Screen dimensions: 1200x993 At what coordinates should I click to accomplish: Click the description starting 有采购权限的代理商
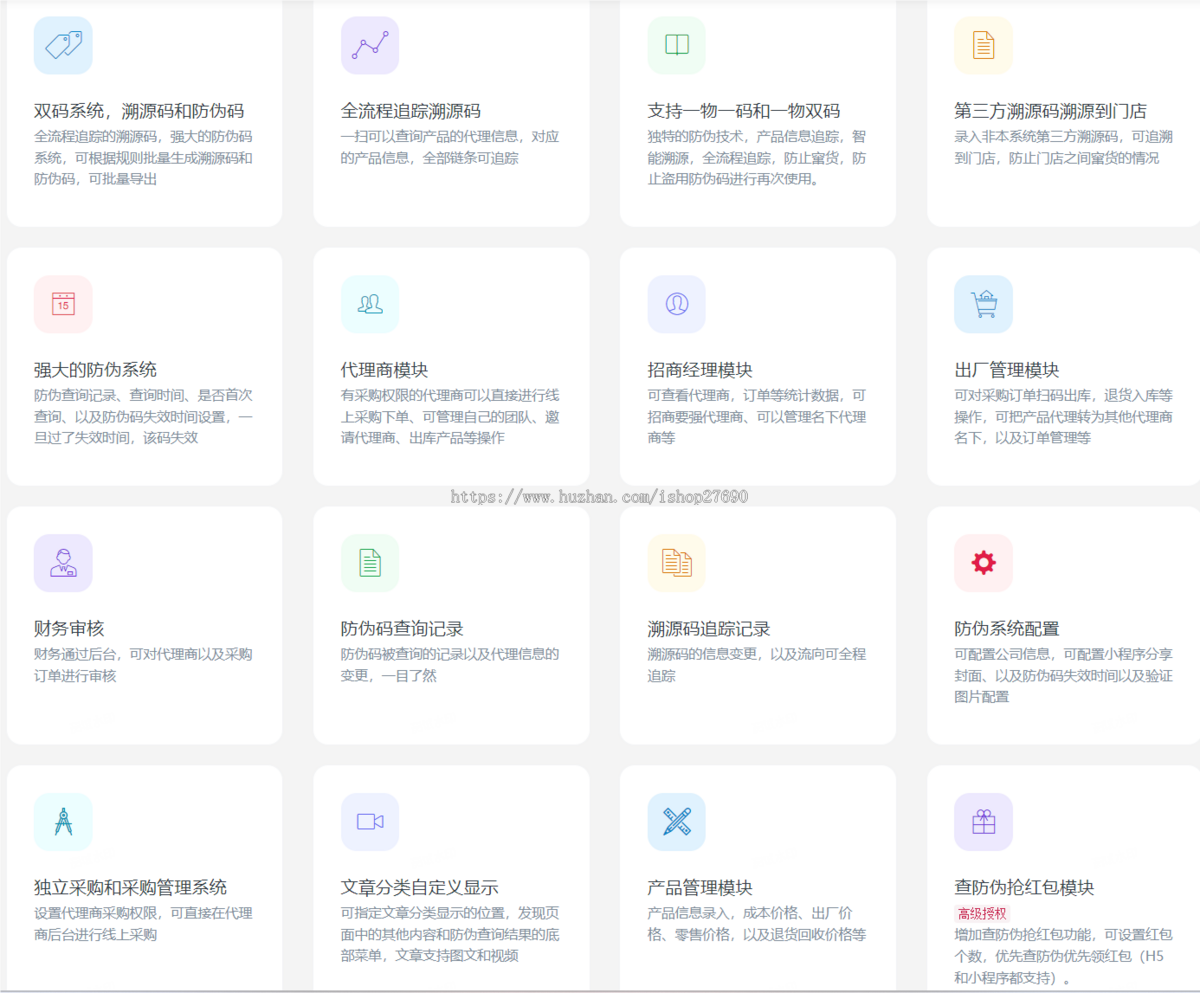[x=450, y=416]
